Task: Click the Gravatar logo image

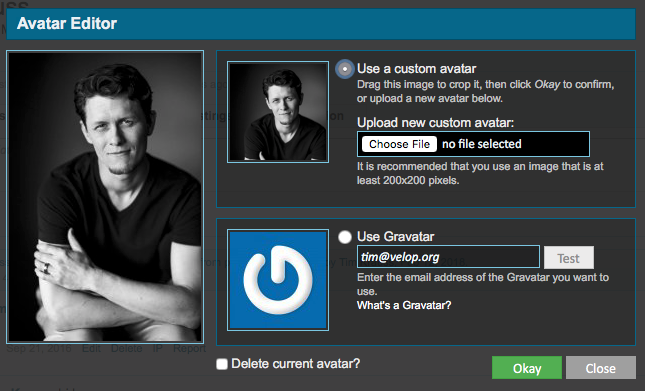Action: 278,280
